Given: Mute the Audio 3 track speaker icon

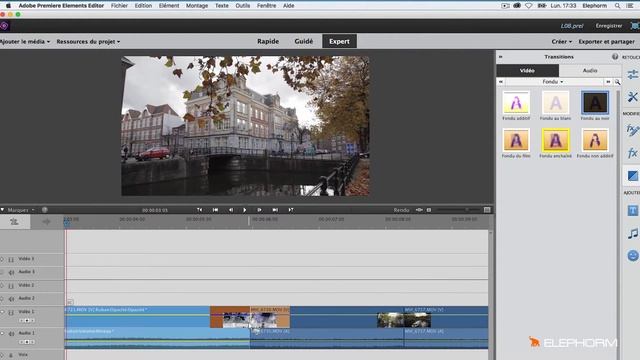Looking at the screenshot, I should [11, 272].
